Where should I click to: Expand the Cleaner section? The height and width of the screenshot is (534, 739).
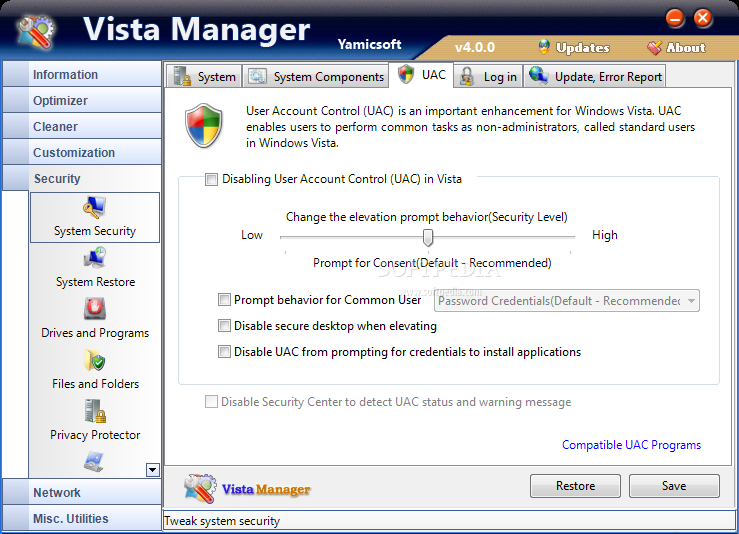pos(82,126)
